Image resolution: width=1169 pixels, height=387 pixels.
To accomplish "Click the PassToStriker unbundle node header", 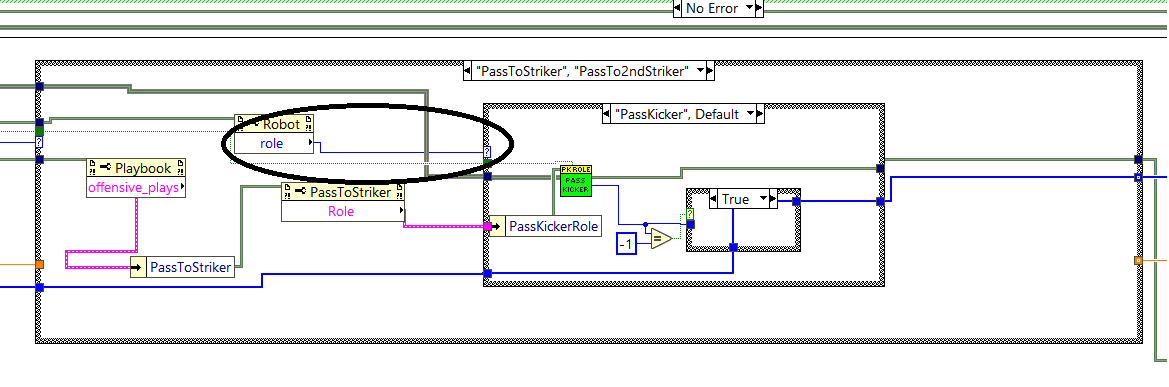I will [343, 192].
